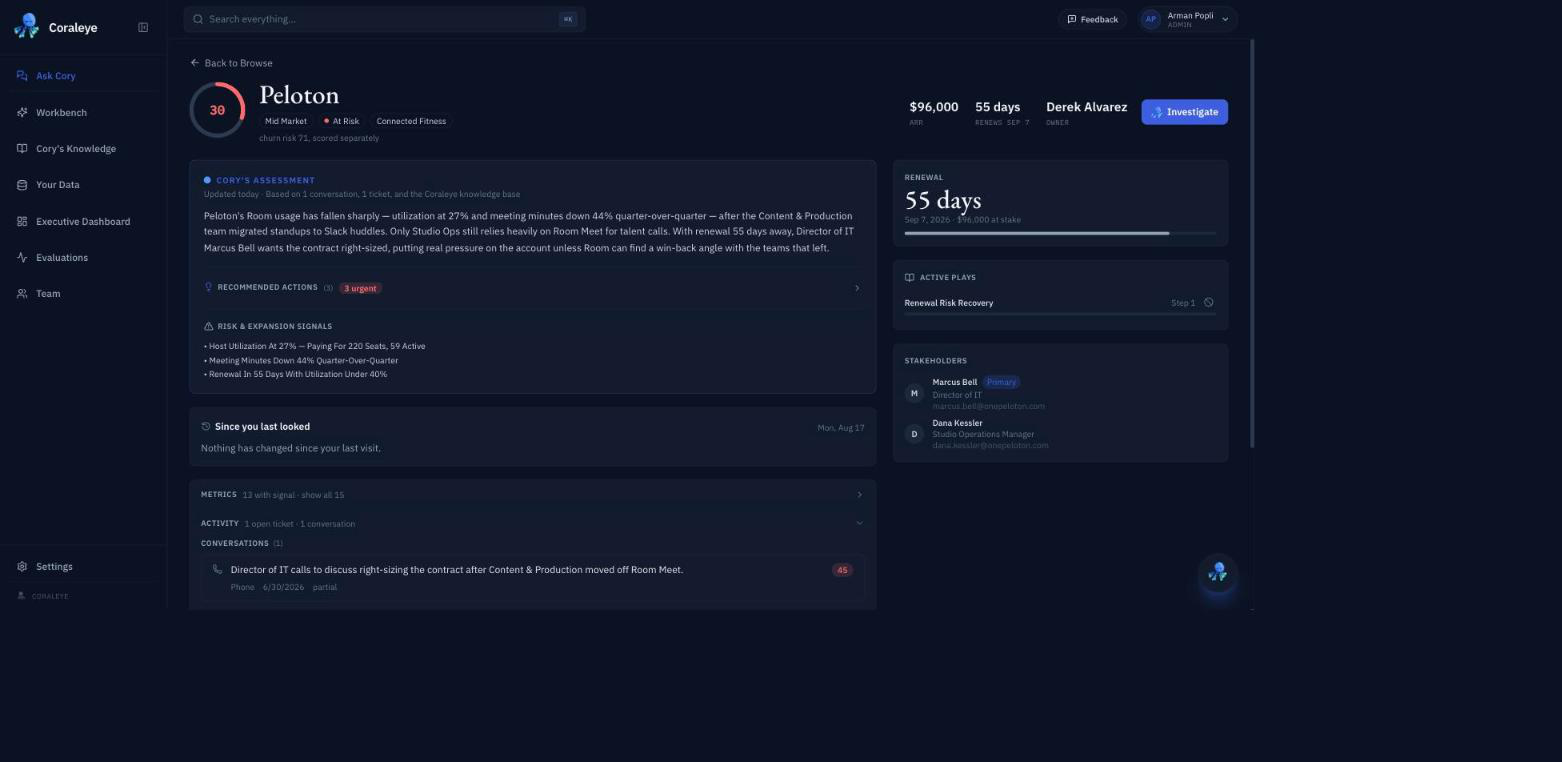Click the Executive Dashboard grid icon
Image resolution: width=1562 pixels, height=762 pixels.
pos(22,222)
